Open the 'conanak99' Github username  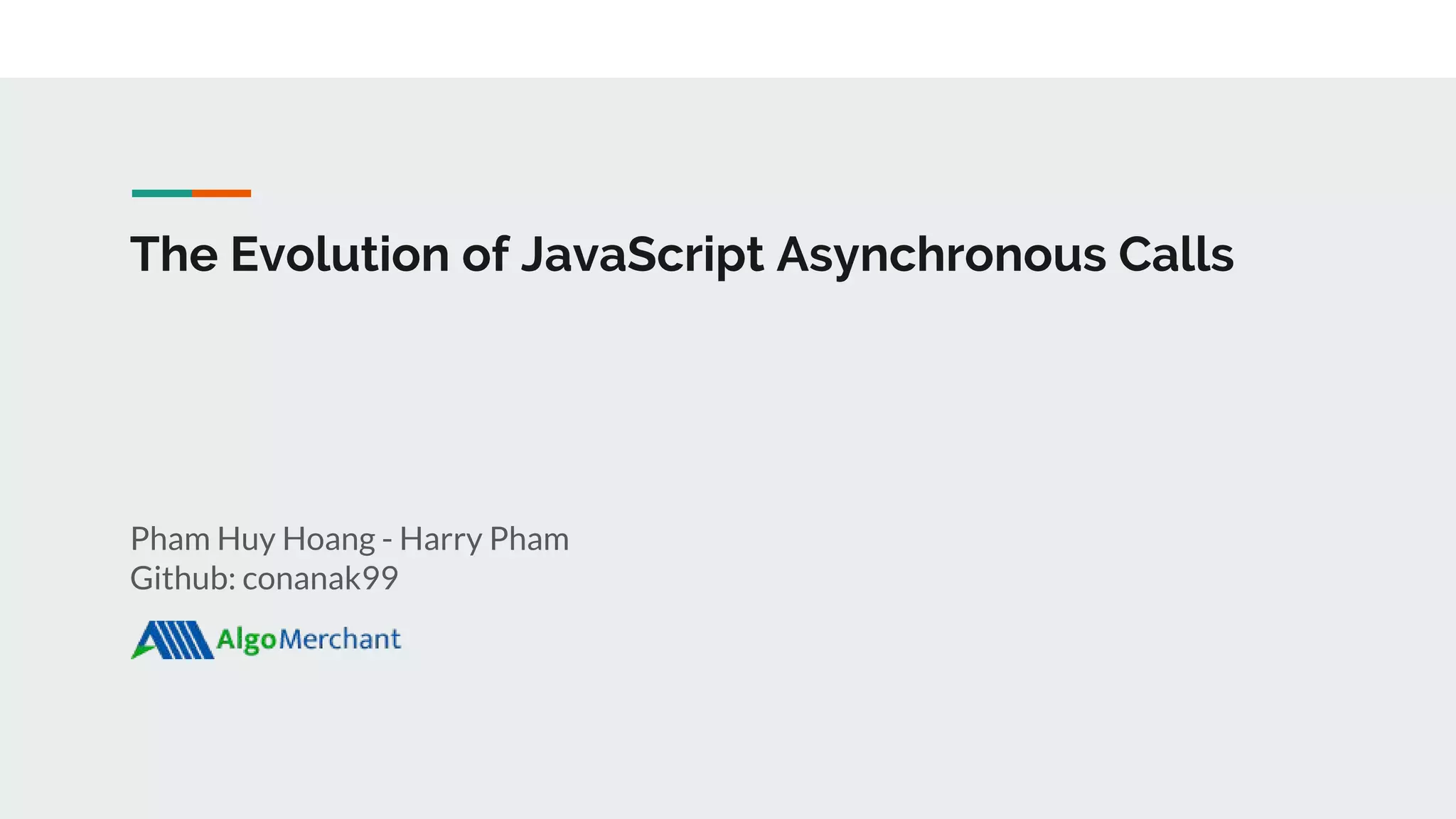pyautogui.click(x=320, y=579)
